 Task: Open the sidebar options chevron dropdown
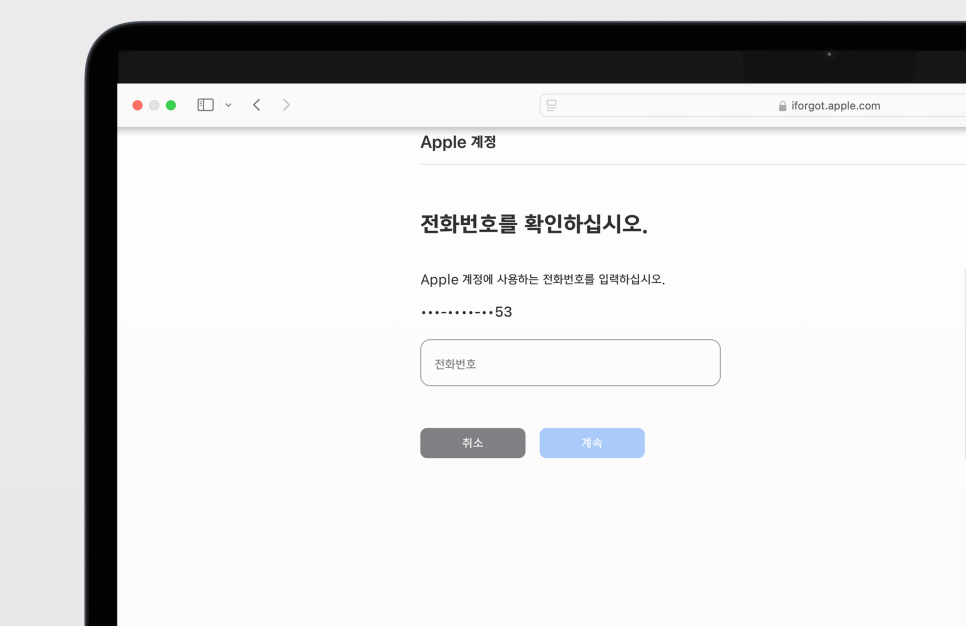(x=229, y=105)
